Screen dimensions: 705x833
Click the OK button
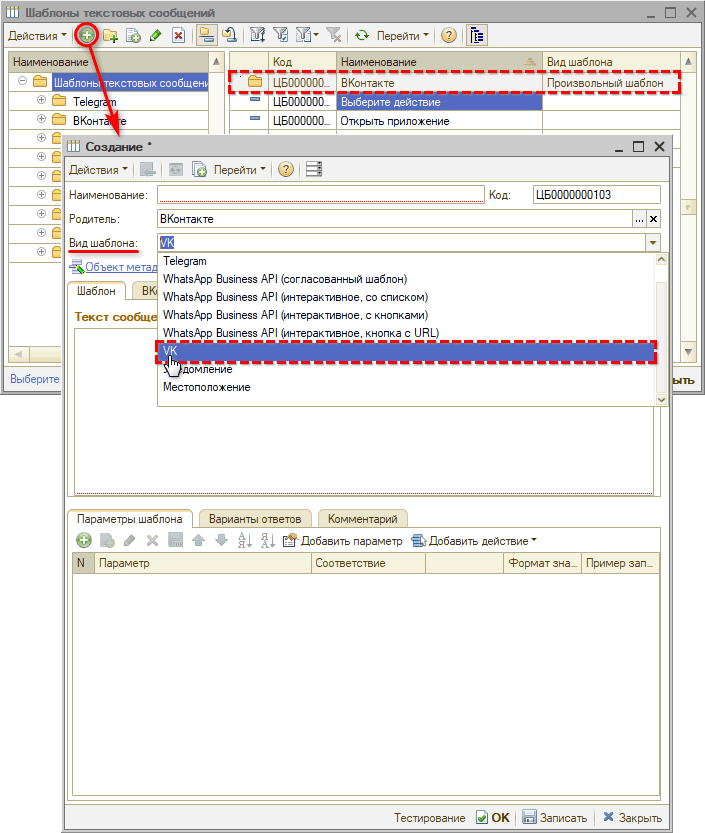pyautogui.click(x=492, y=817)
